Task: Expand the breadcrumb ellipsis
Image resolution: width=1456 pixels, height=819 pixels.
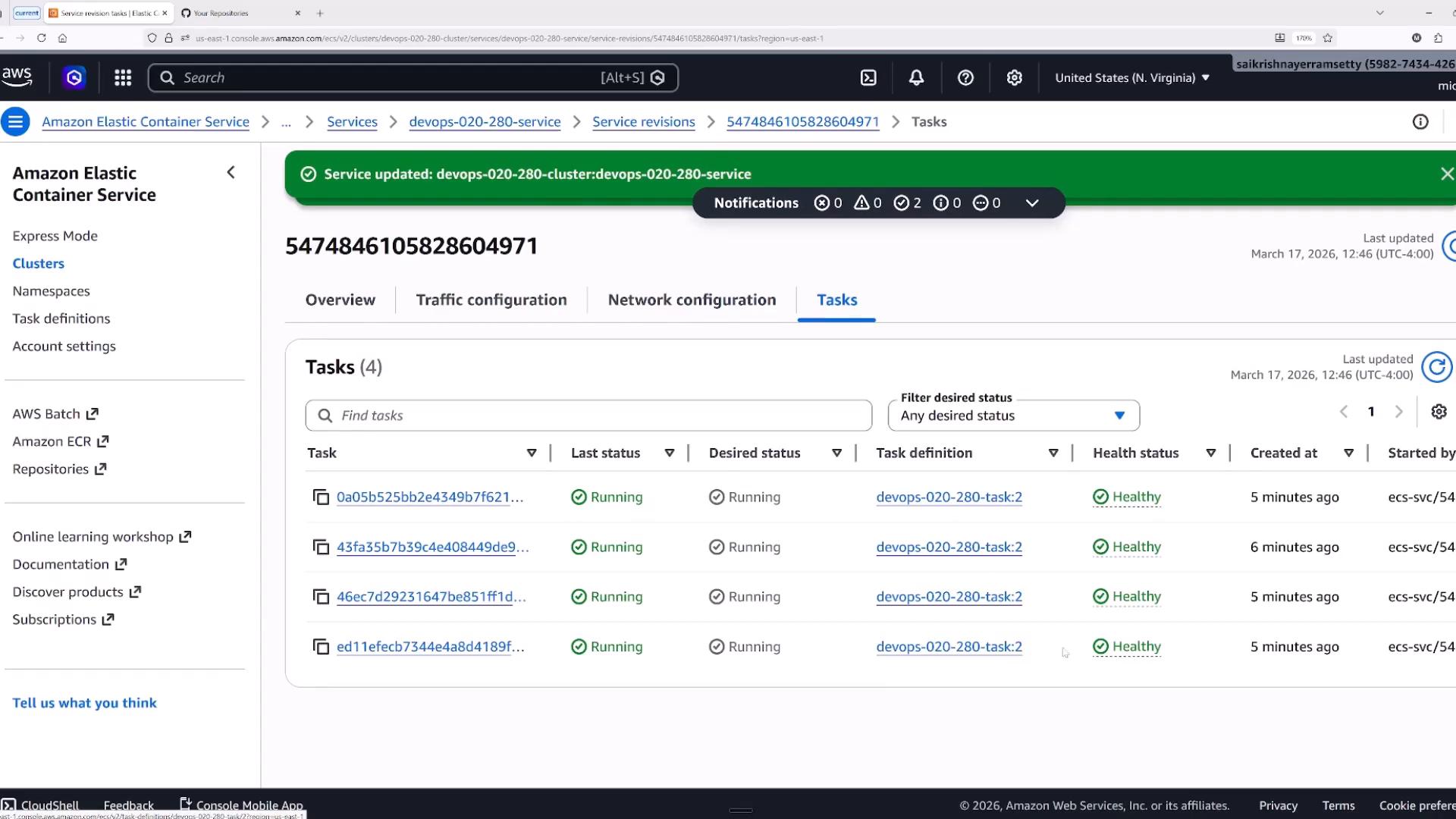Action: click(286, 122)
